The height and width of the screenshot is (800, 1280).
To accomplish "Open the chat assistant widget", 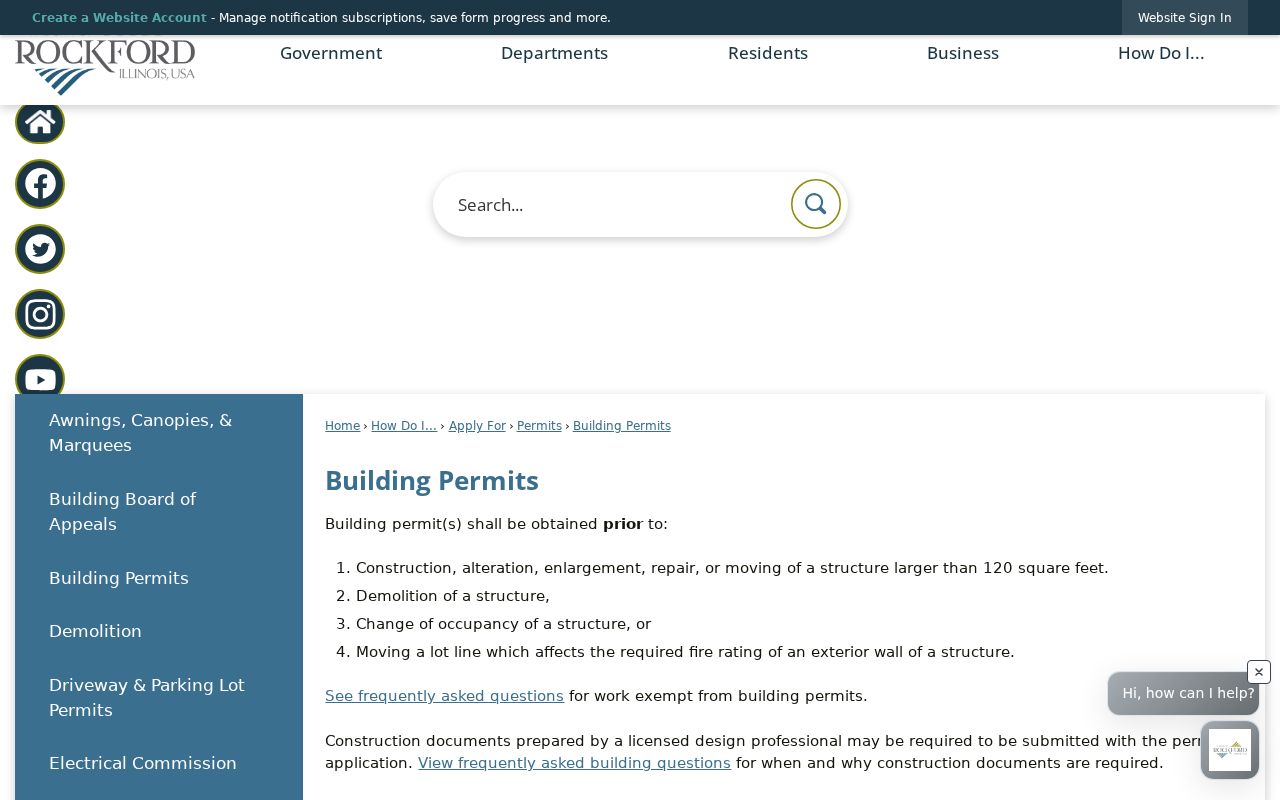I will coord(1230,750).
